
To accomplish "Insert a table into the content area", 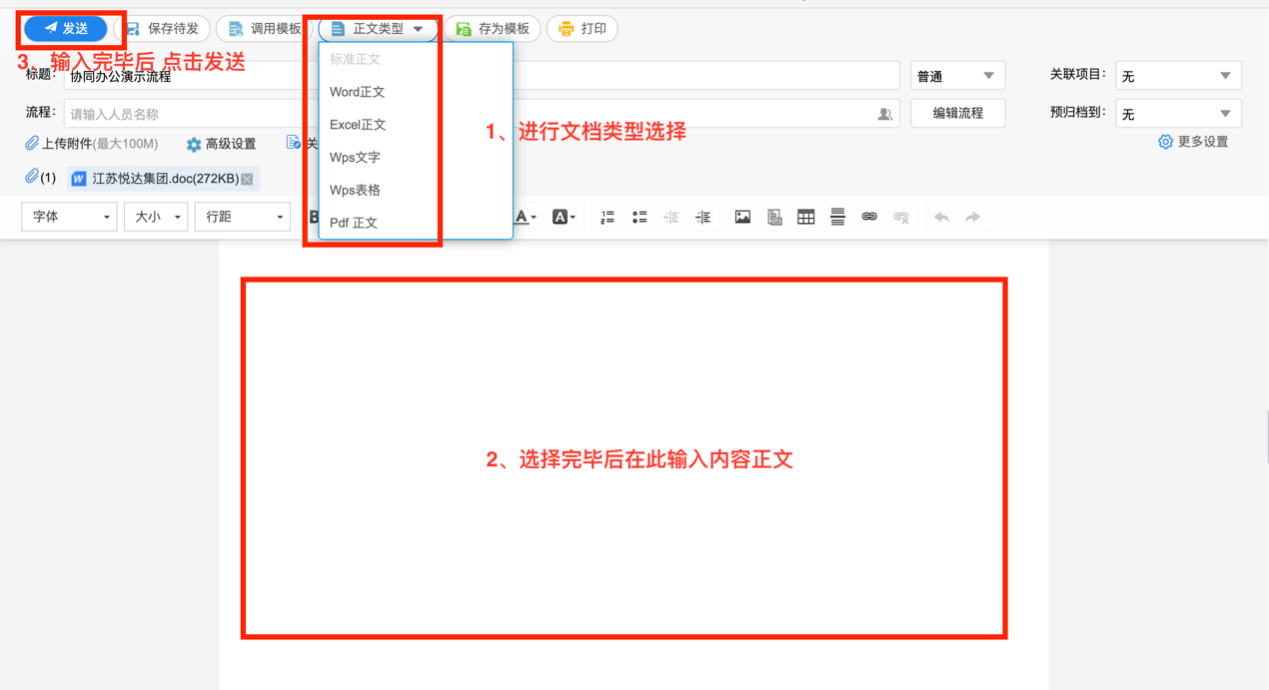I will [806, 217].
